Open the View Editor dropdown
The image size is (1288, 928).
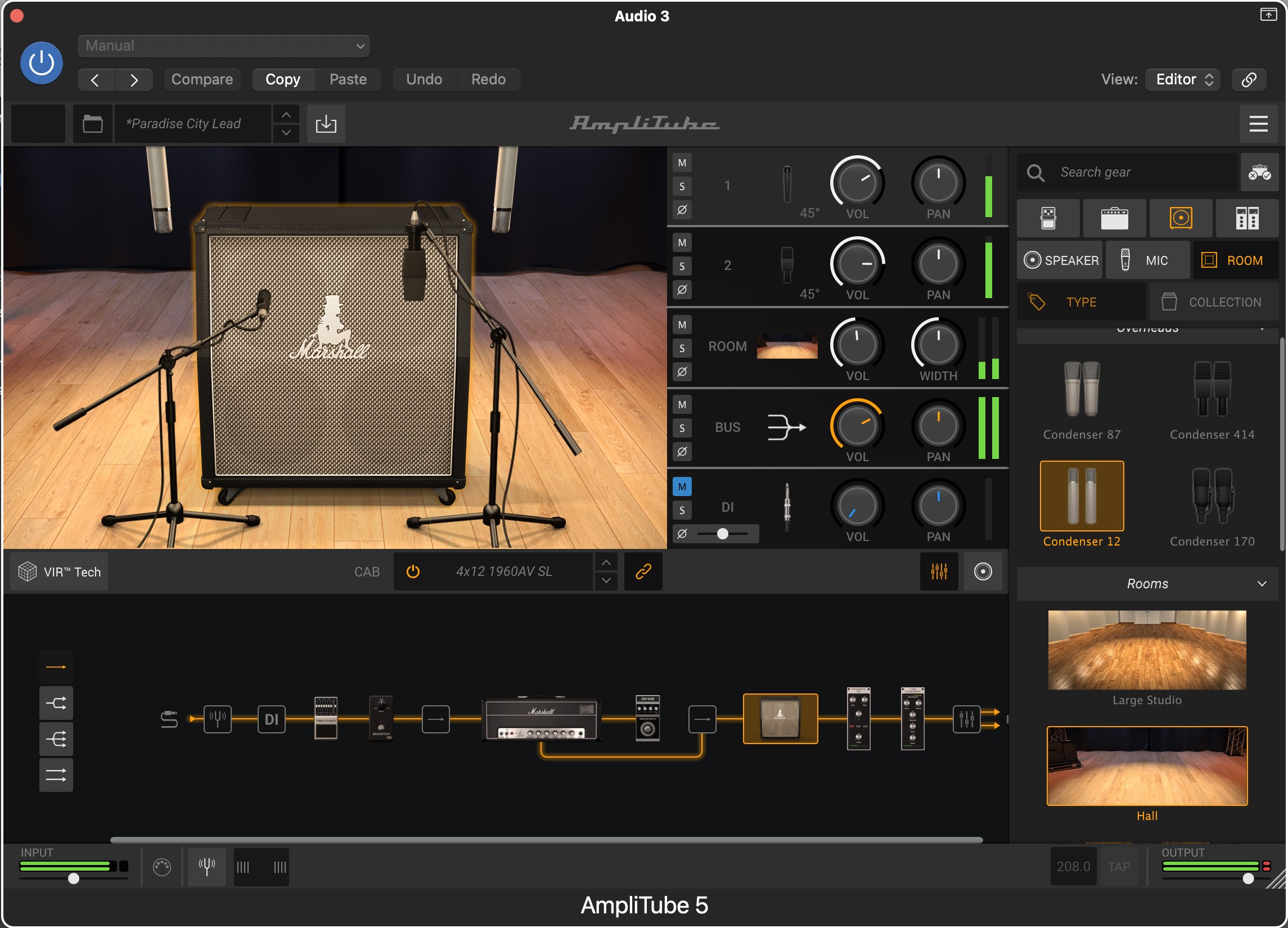point(1182,79)
